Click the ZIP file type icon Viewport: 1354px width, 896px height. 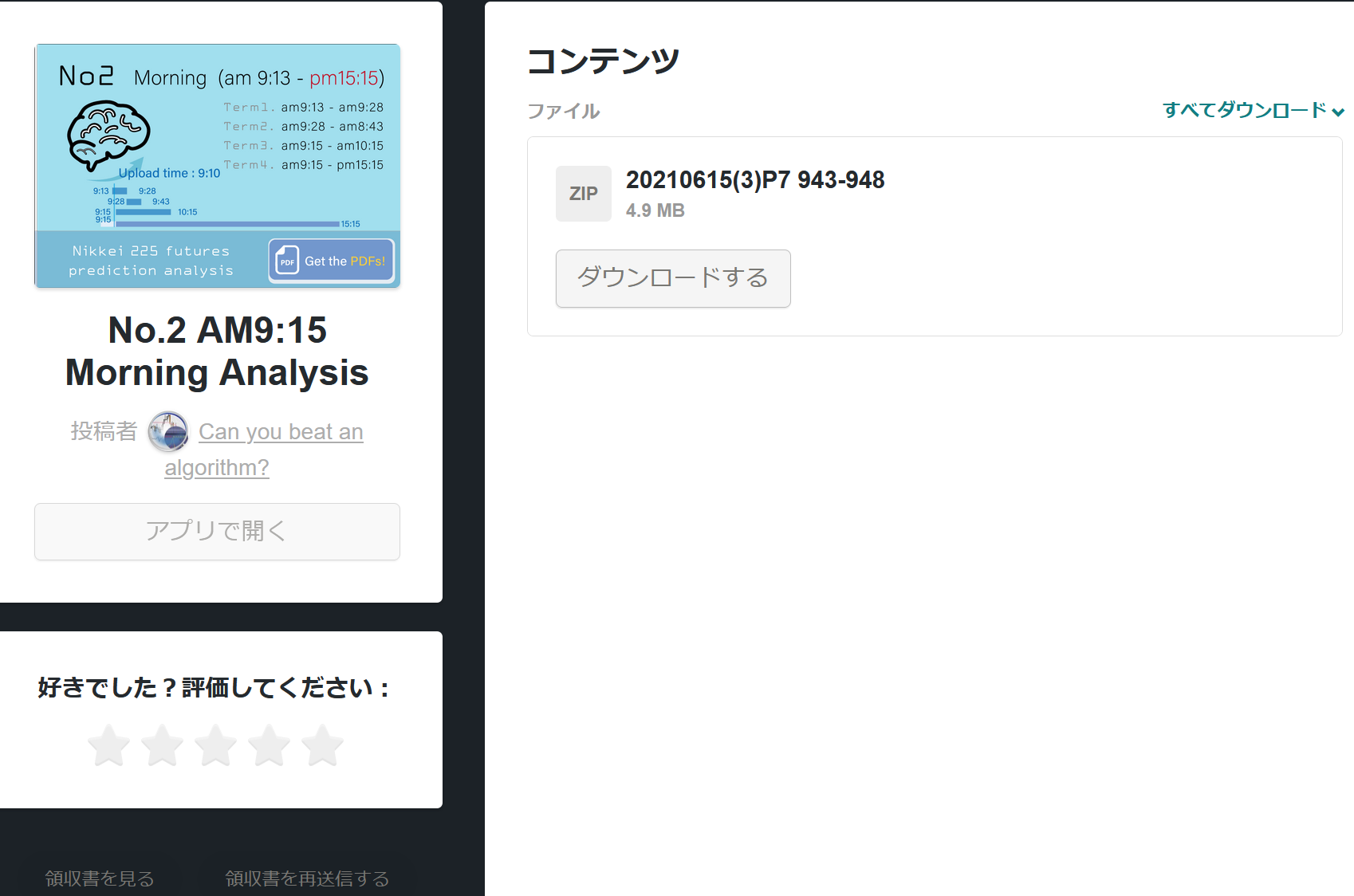583,194
